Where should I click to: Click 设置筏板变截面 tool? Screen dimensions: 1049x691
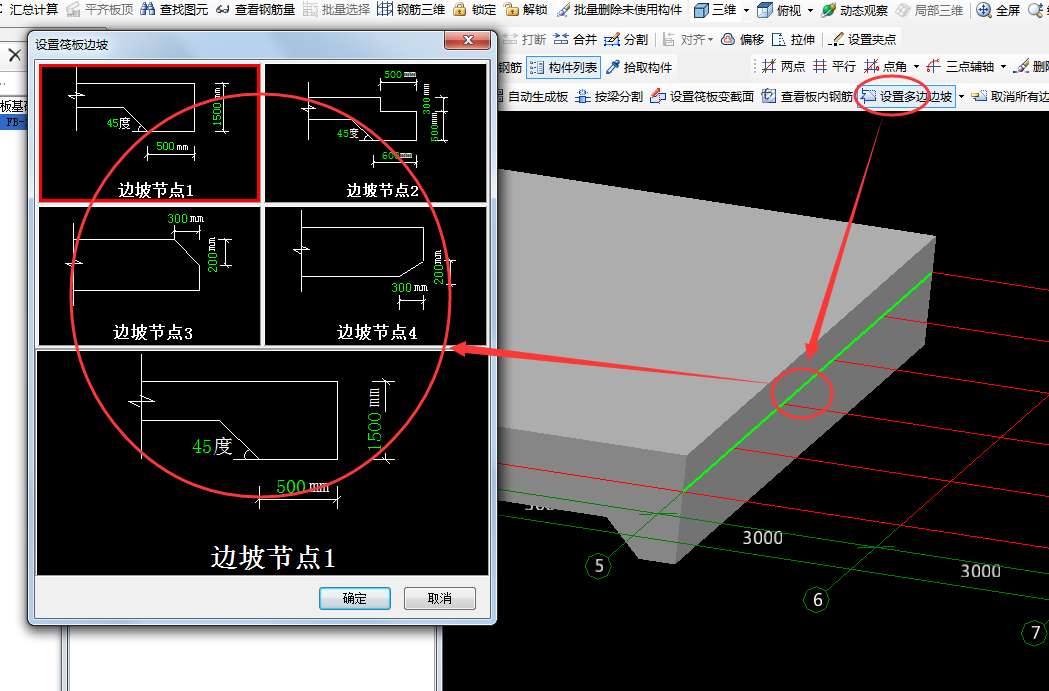702,96
